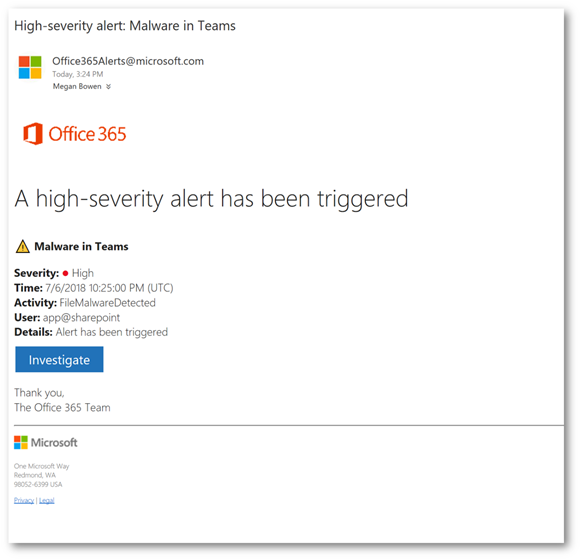Click the email subject High-severity alert title
This screenshot has width=581, height=560.
pos(125,26)
